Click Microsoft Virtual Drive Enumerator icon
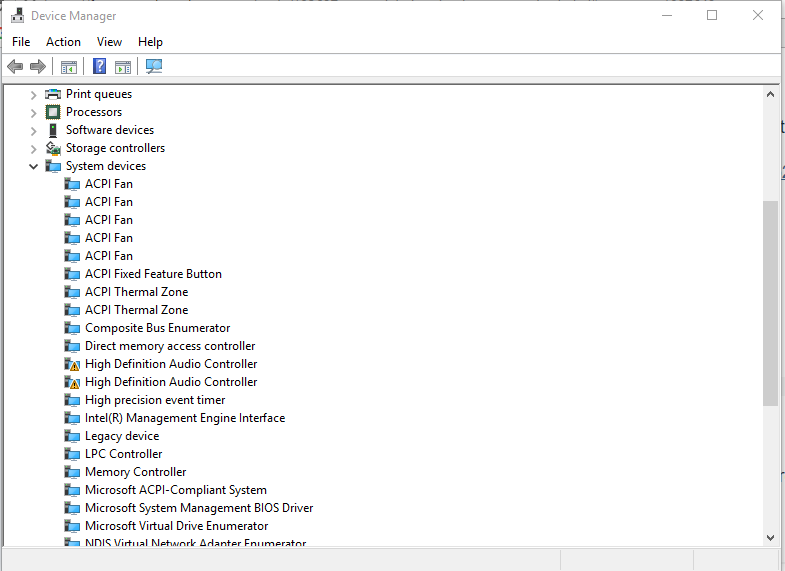Image resolution: width=785 pixels, height=571 pixels. click(72, 526)
